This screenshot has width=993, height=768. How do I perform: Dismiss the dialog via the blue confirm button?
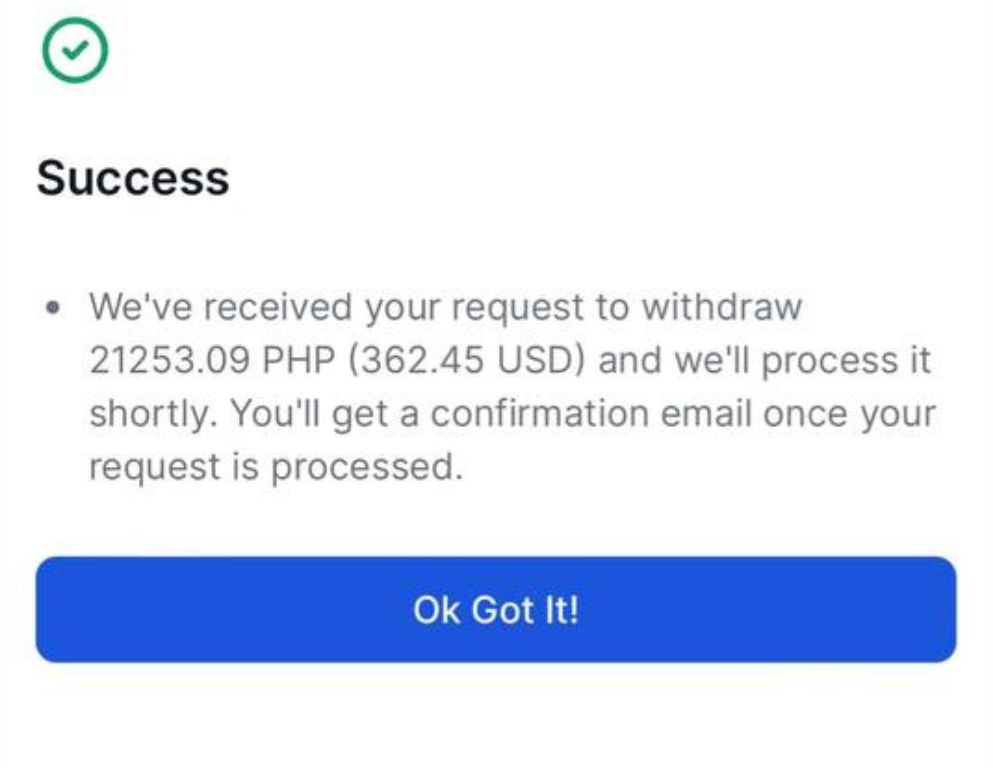coord(496,610)
